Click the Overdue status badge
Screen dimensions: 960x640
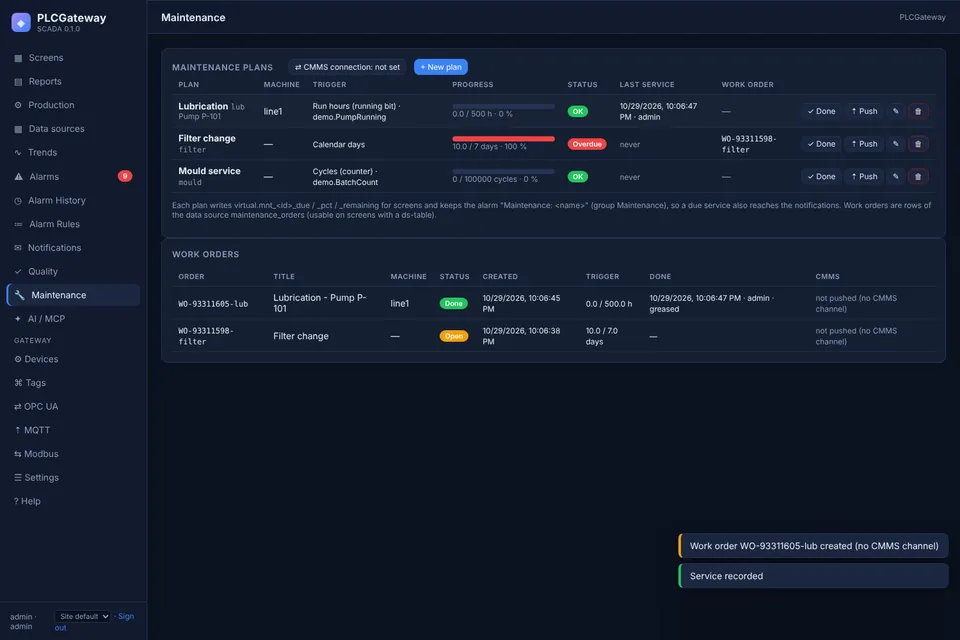click(587, 144)
